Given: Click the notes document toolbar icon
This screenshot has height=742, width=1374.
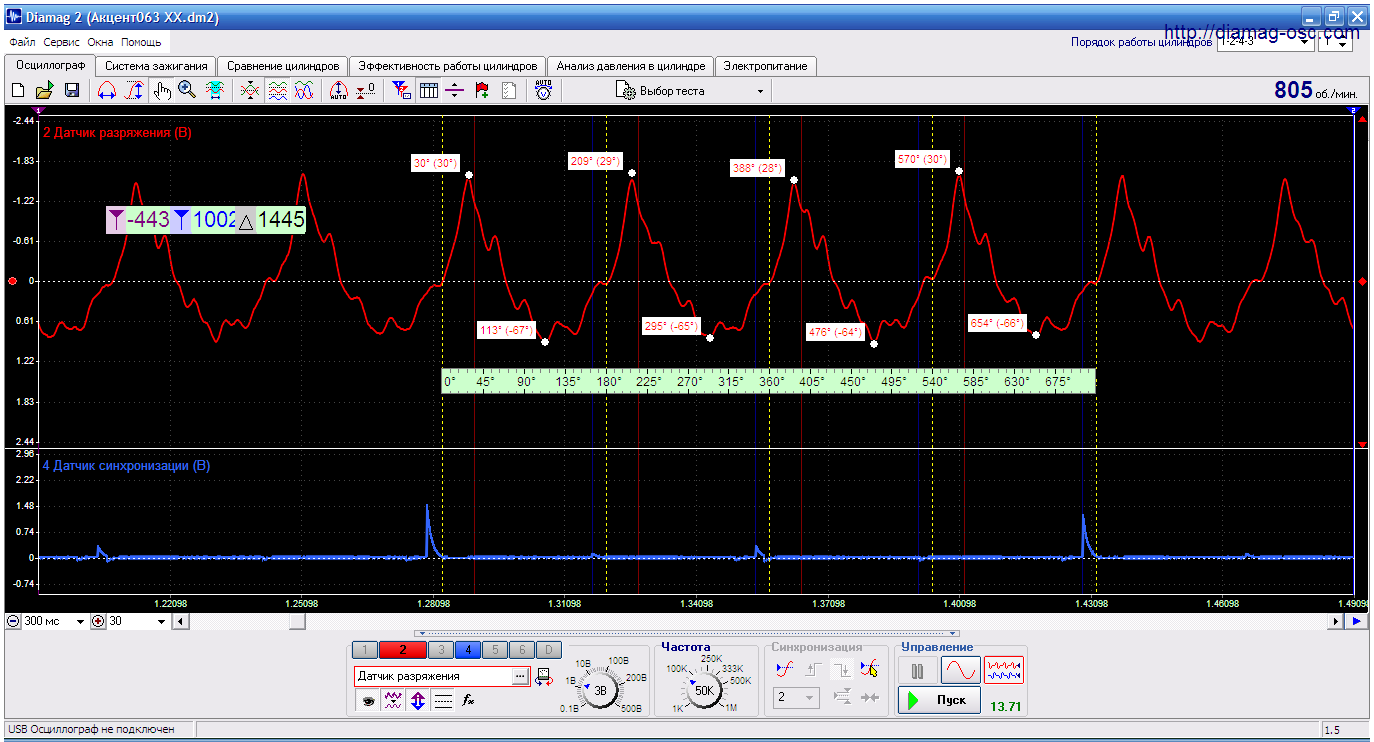Looking at the screenshot, I should point(509,91).
